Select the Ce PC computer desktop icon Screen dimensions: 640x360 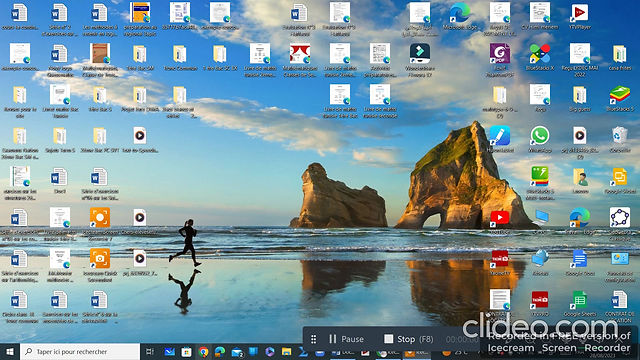point(540,222)
